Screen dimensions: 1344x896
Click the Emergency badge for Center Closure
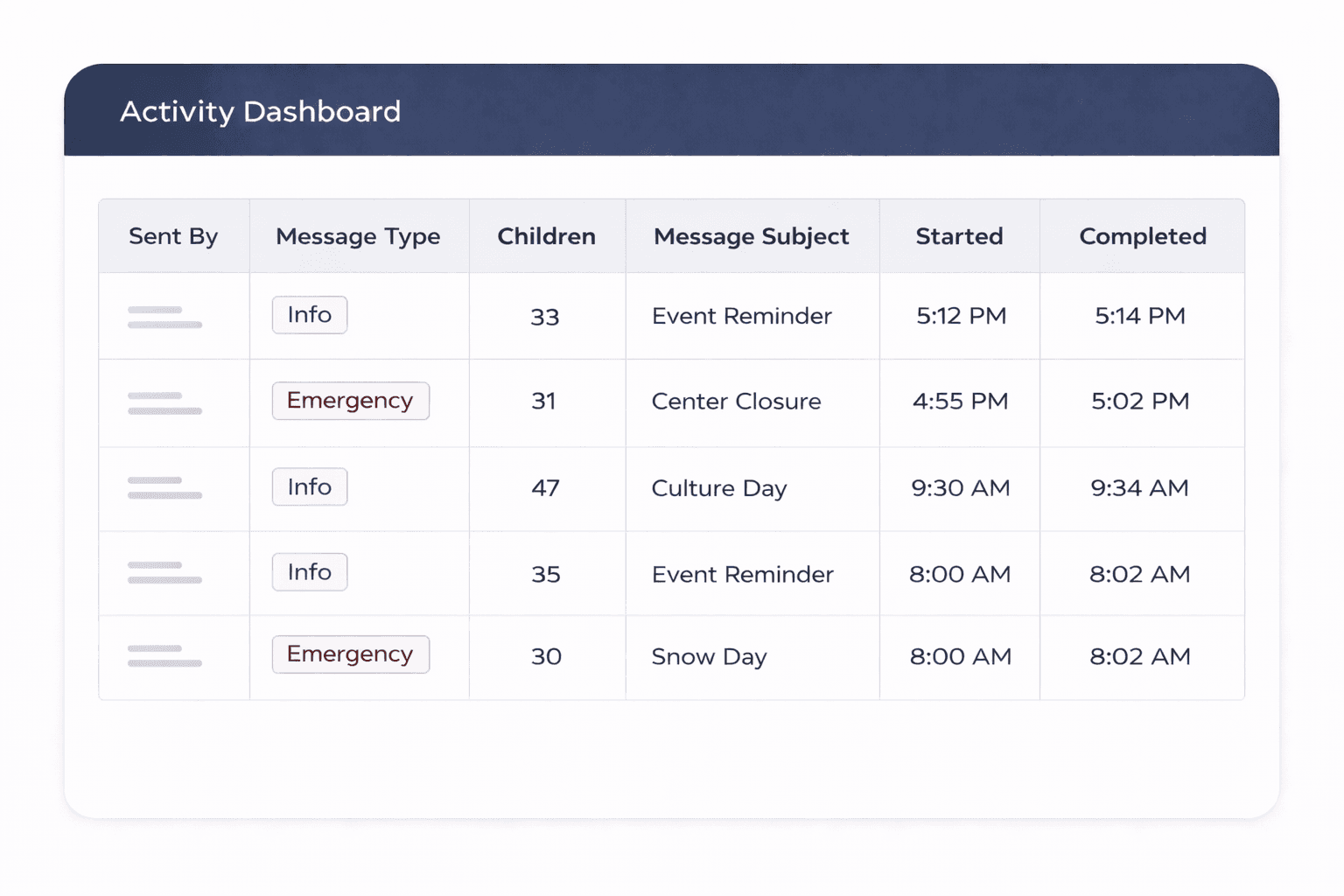(350, 401)
